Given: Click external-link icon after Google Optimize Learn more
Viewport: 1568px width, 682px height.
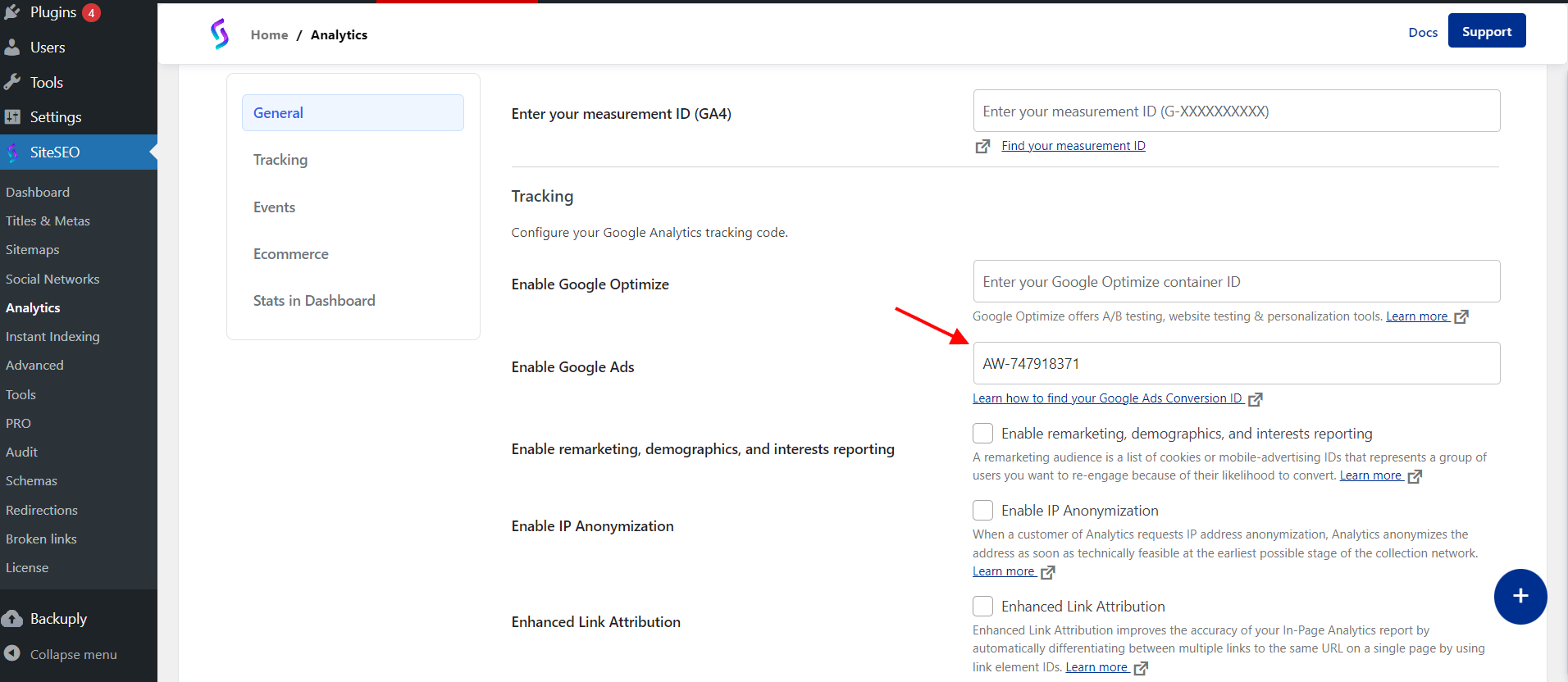Looking at the screenshot, I should pos(1461,316).
